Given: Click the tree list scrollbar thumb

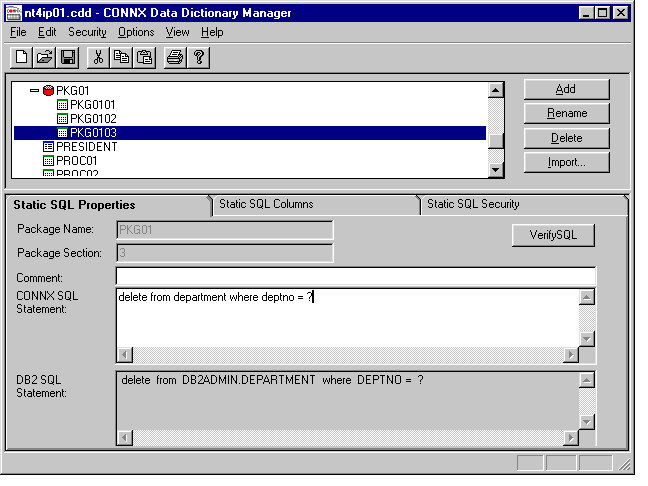Looking at the screenshot, I should (496, 141).
